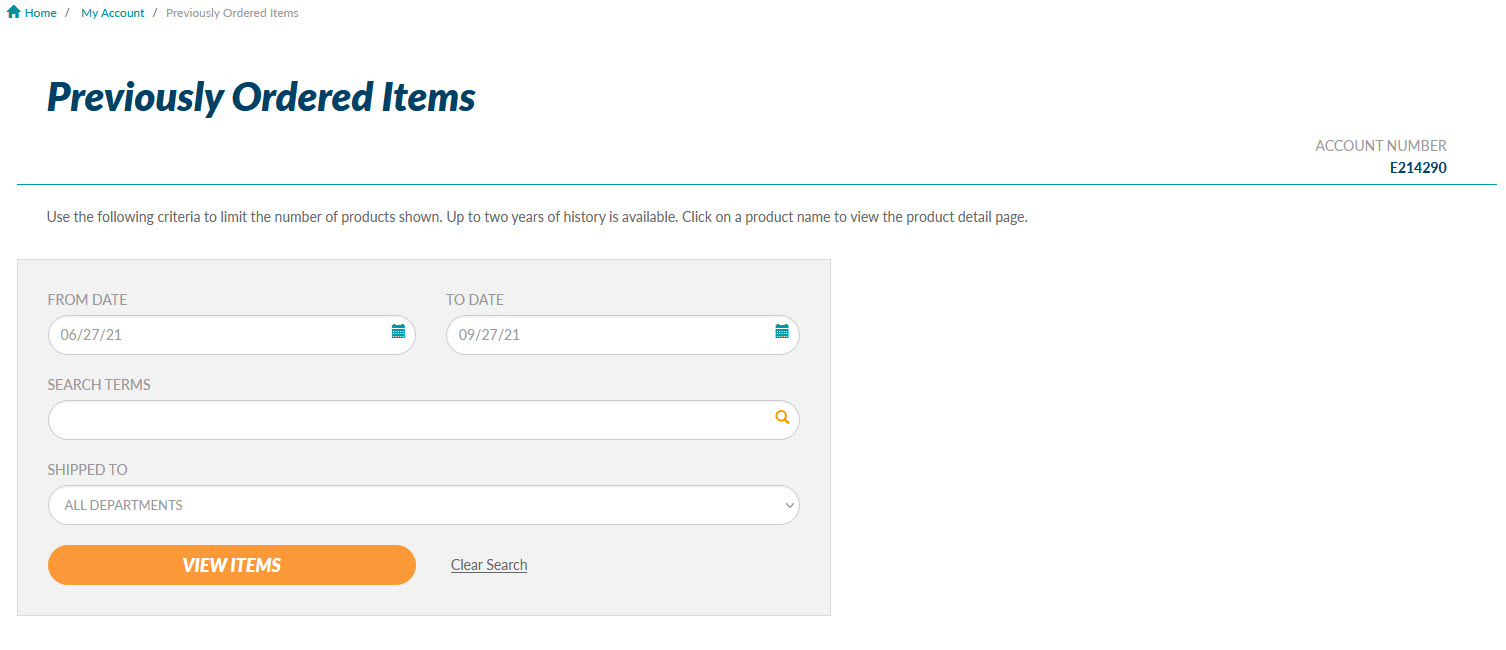Click the FROM DATE field label
The image size is (1506, 650).
[88, 300]
